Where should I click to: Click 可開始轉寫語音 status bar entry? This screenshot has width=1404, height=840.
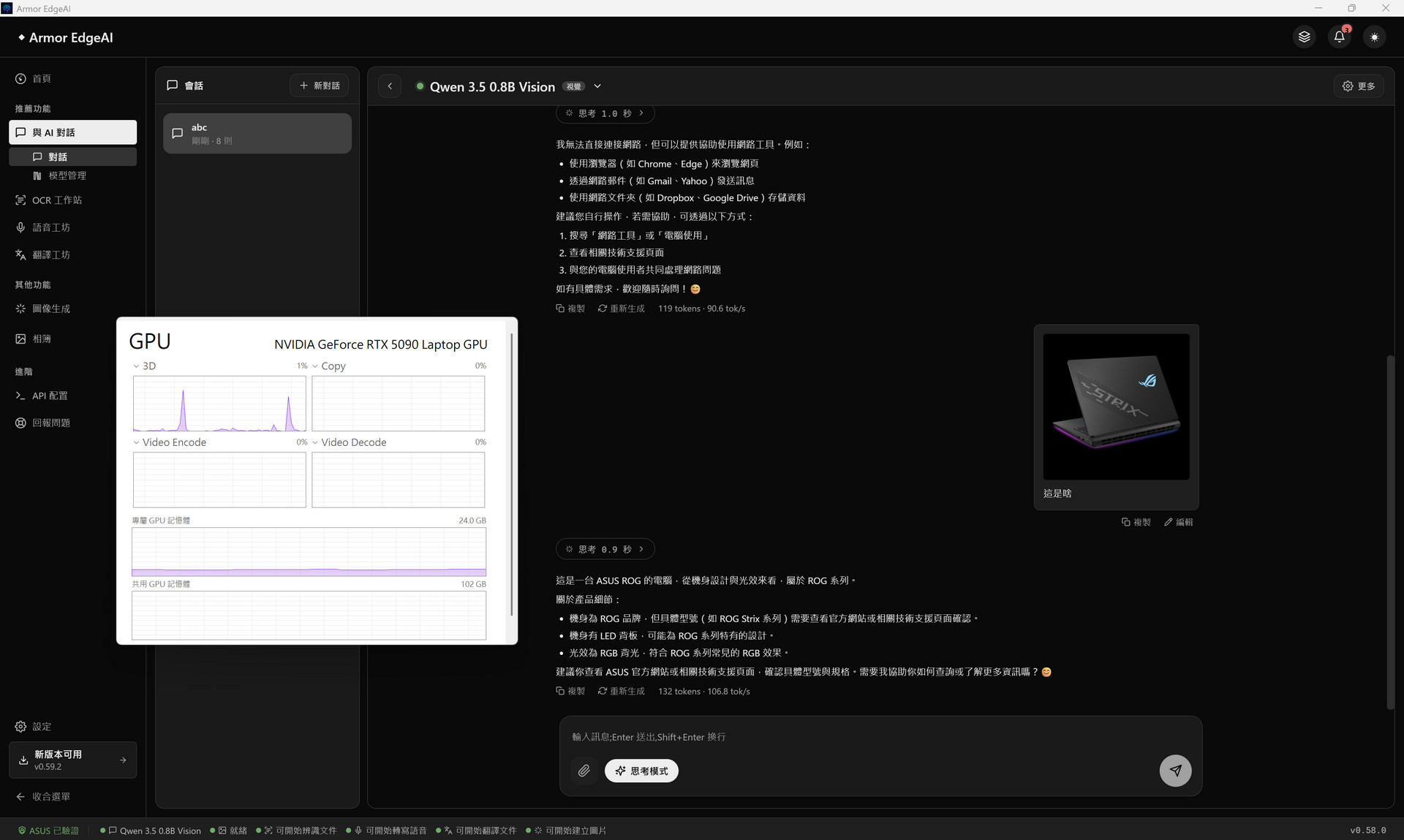(x=387, y=830)
